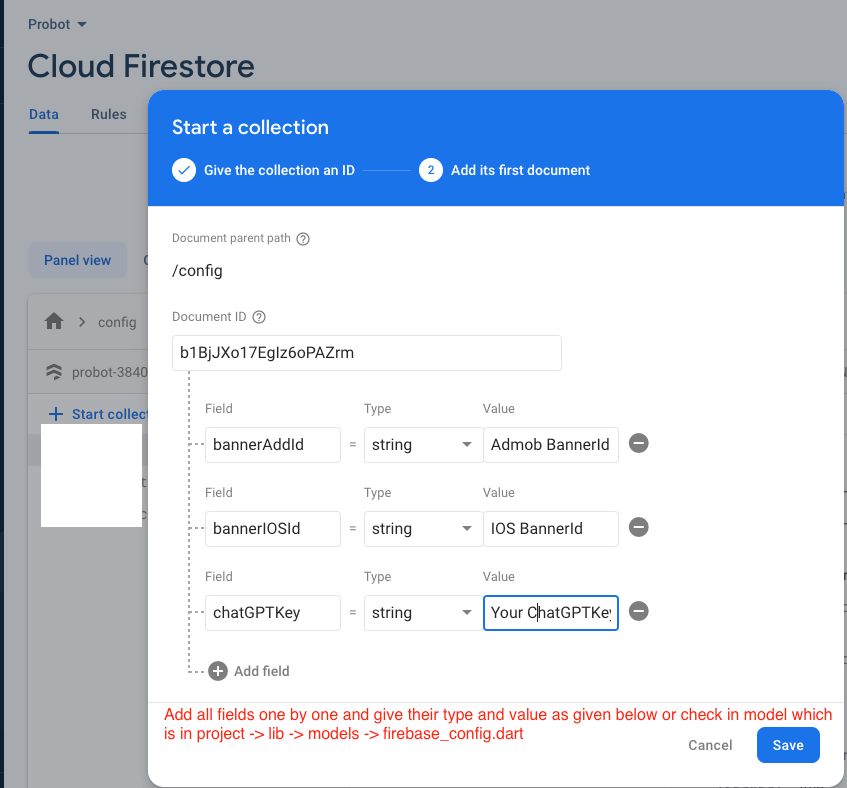This screenshot has width=847, height=788.
Task: Cancel the Start a collection dialog
Action: tap(710, 745)
